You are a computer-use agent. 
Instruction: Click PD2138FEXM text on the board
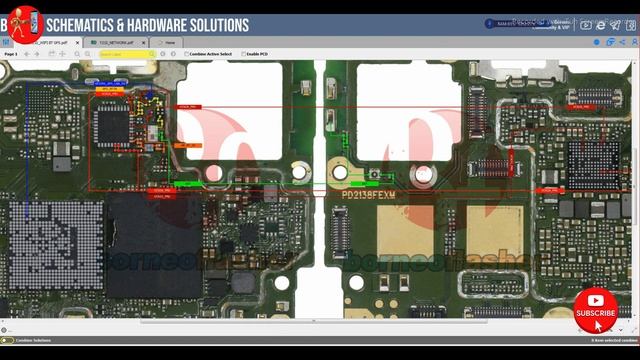369,195
